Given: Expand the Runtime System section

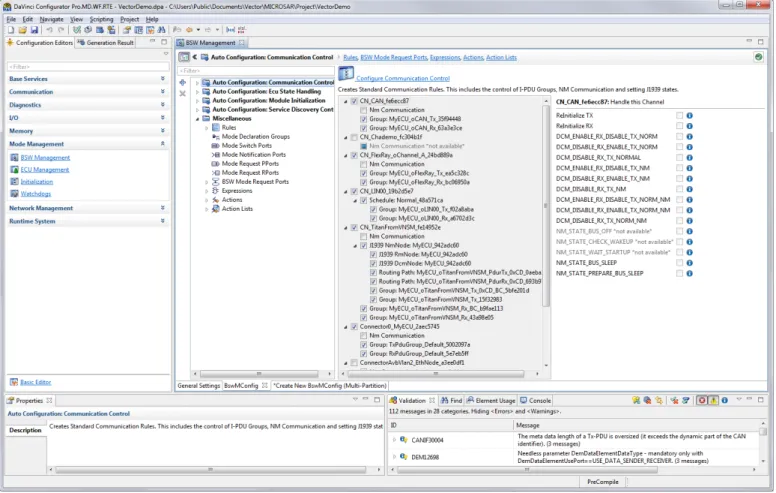Looking at the screenshot, I should point(163,221).
